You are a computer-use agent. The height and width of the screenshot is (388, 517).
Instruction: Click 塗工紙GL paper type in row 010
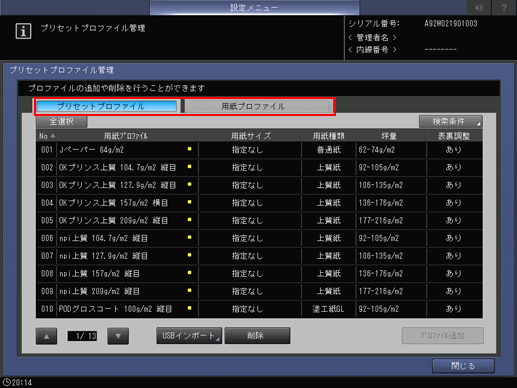click(x=329, y=309)
